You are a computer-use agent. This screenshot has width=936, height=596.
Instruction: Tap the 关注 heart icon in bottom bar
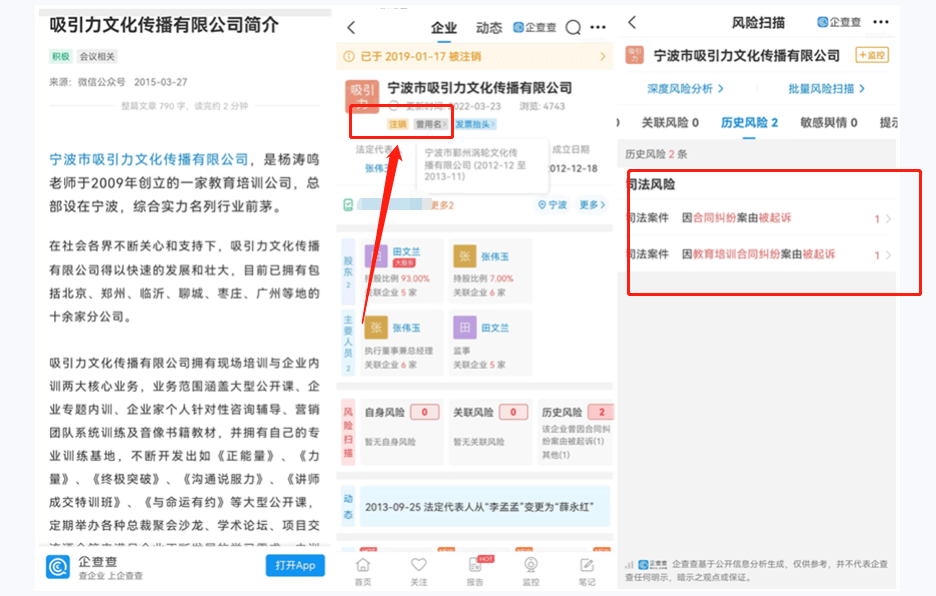pos(418,567)
